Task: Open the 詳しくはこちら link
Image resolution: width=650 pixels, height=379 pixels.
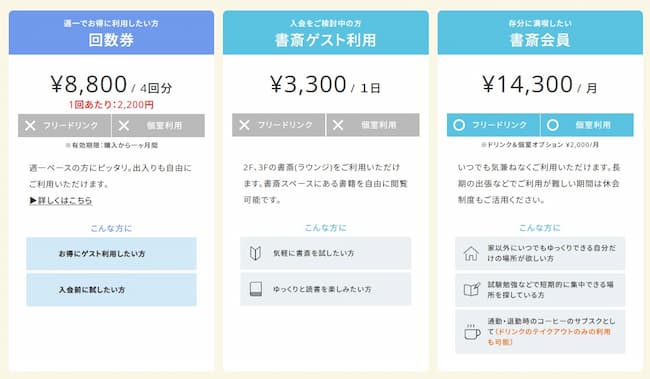Action: [65, 201]
